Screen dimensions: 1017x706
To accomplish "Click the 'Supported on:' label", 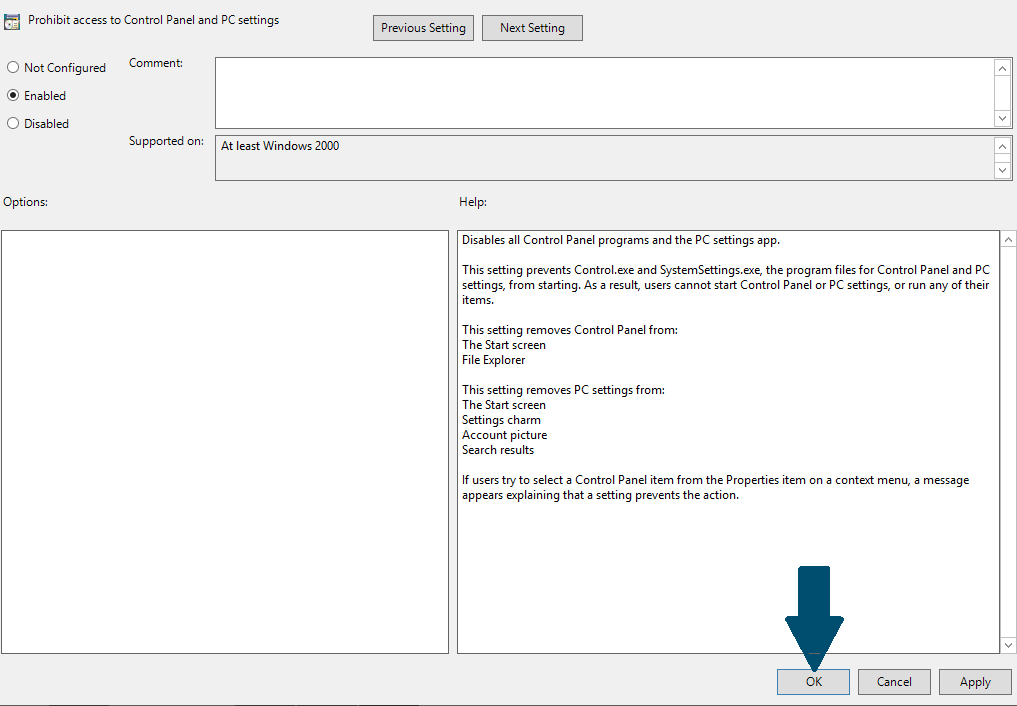I will [x=166, y=141].
